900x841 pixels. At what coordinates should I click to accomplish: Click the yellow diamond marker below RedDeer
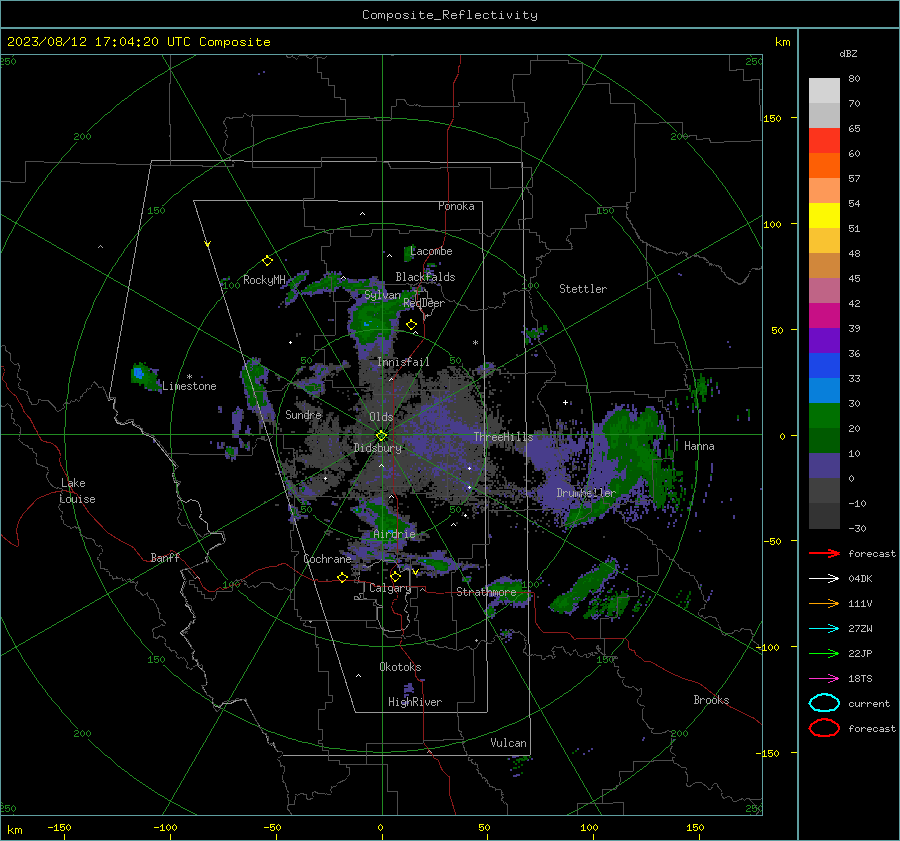[411, 325]
